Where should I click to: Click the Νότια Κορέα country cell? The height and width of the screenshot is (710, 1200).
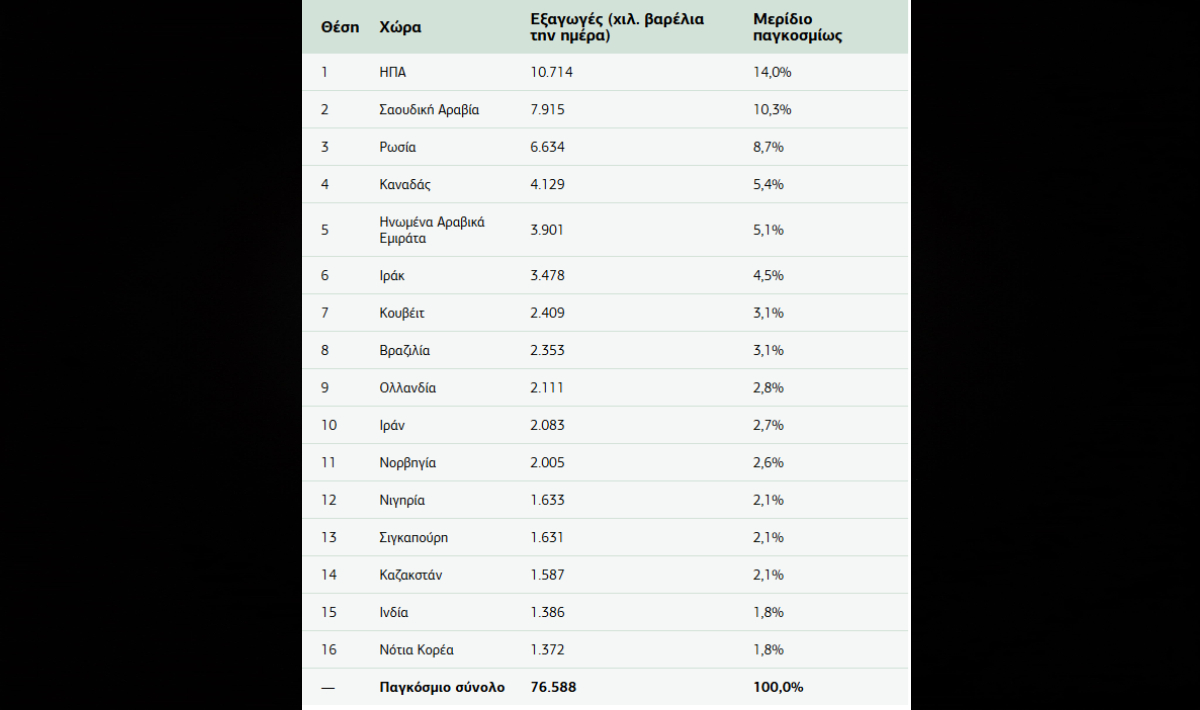click(417, 650)
